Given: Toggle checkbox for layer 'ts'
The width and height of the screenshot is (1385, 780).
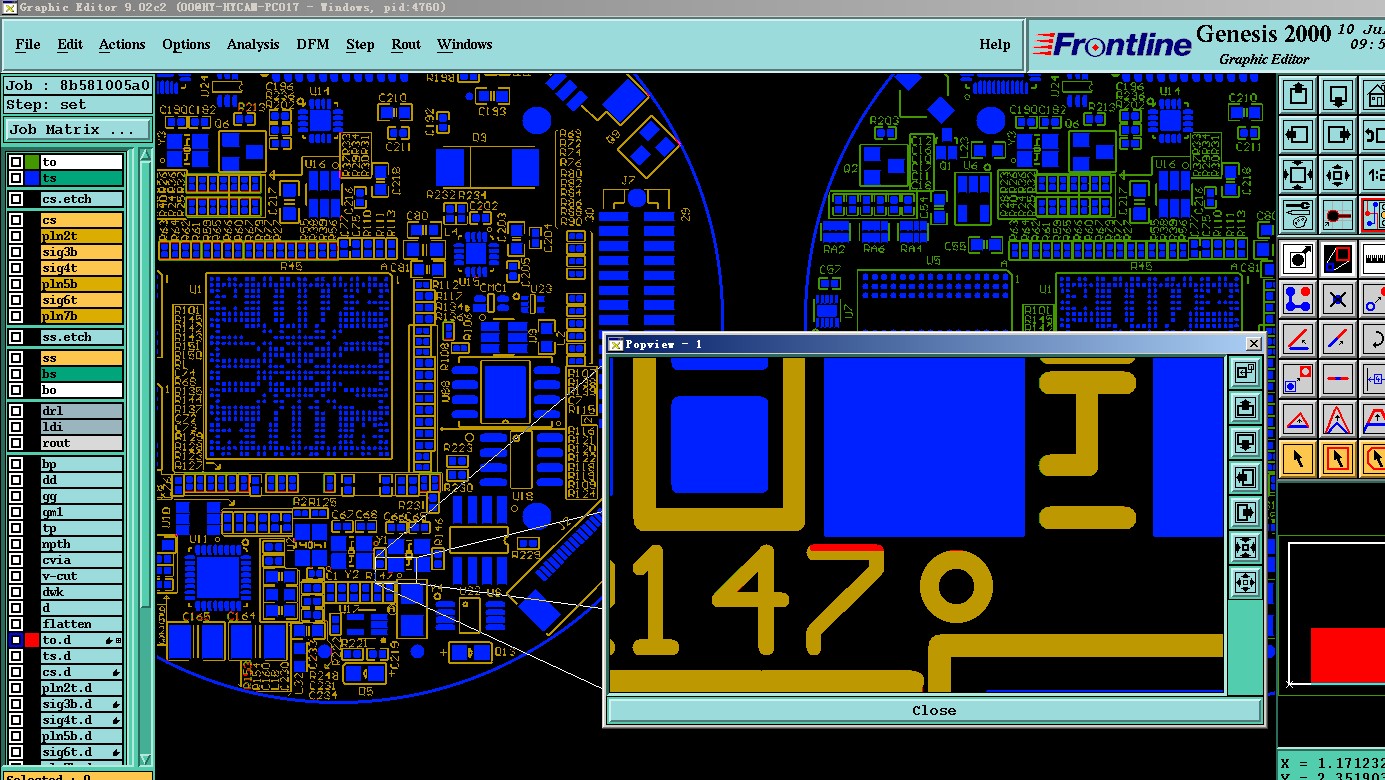Looking at the screenshot, I should (x=16, y=178).
